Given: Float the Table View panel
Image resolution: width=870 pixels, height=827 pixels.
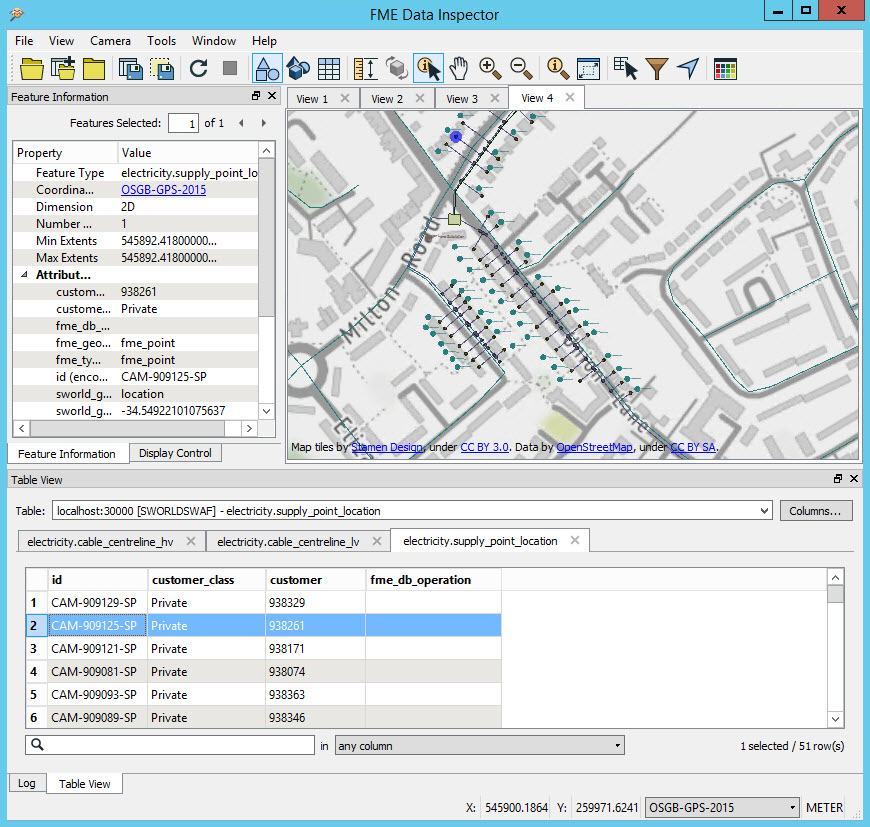Looking at the screenshot, I should (x=838, y=479).
